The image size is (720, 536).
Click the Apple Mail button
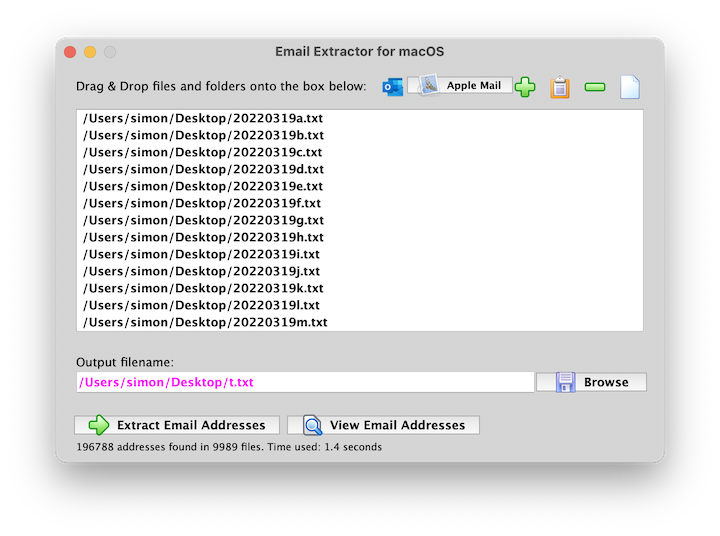(460, 85)
